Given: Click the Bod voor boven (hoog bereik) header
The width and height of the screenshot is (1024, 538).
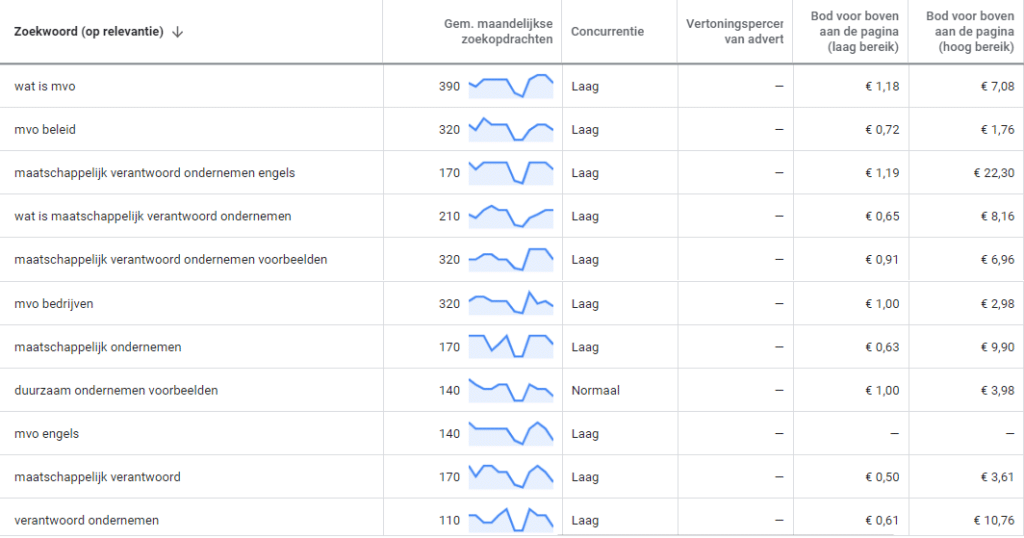Looking at the screenshot, I should click(x=970, y=31).
